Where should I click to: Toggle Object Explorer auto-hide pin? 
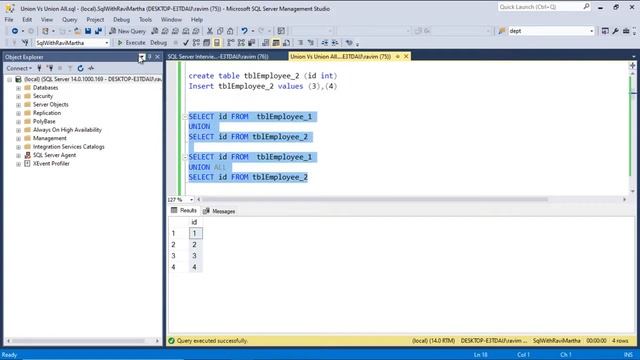[149, 57]
